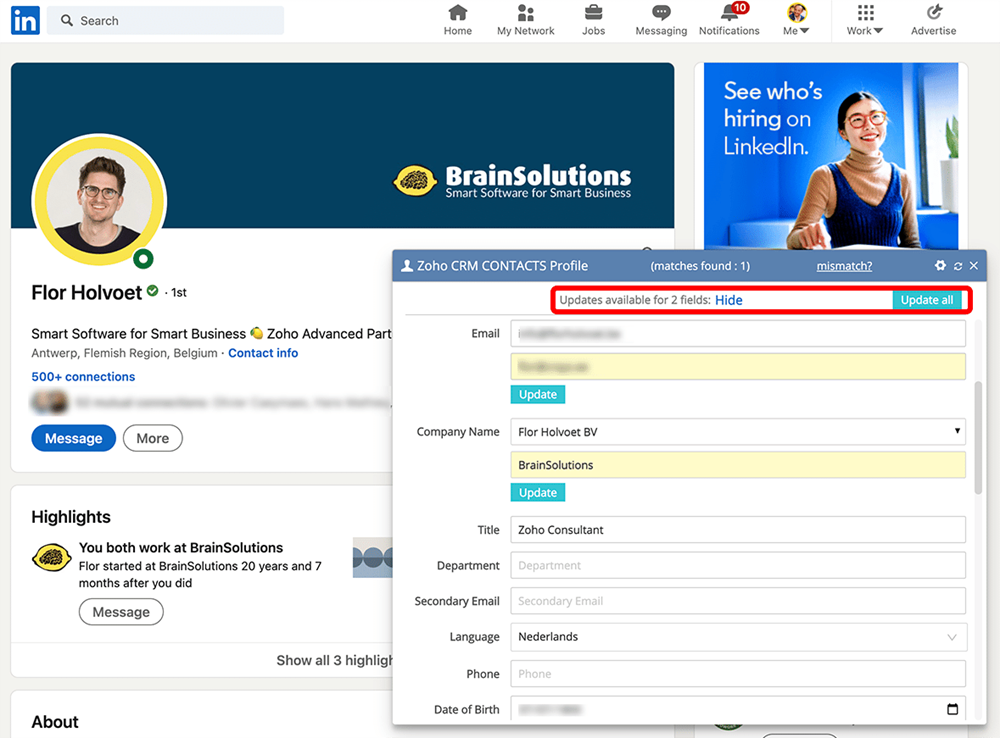The height and width of the screenshot is (738, 1000).
Task: Click Hide next to updates available
Action: tap(728, 300)
